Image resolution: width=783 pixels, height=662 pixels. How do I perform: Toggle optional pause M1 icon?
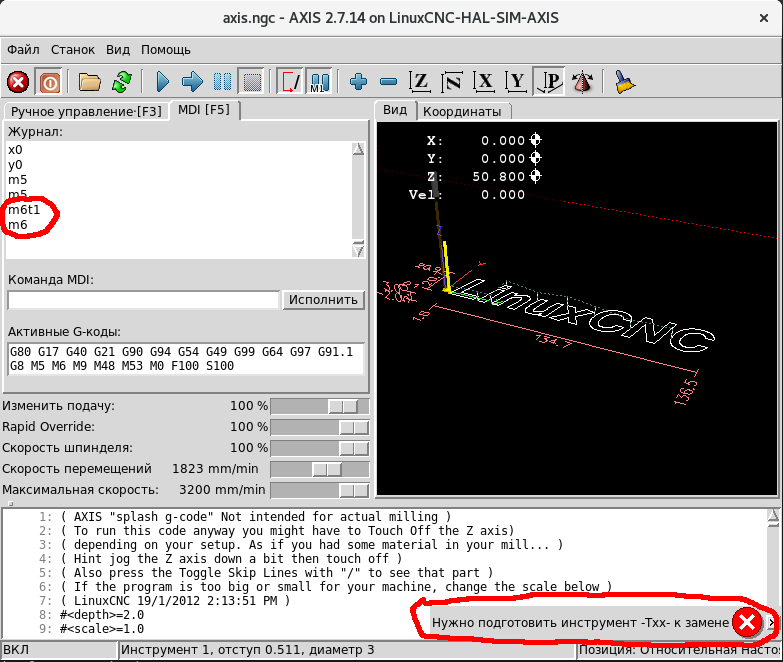(x=320, y=82)
